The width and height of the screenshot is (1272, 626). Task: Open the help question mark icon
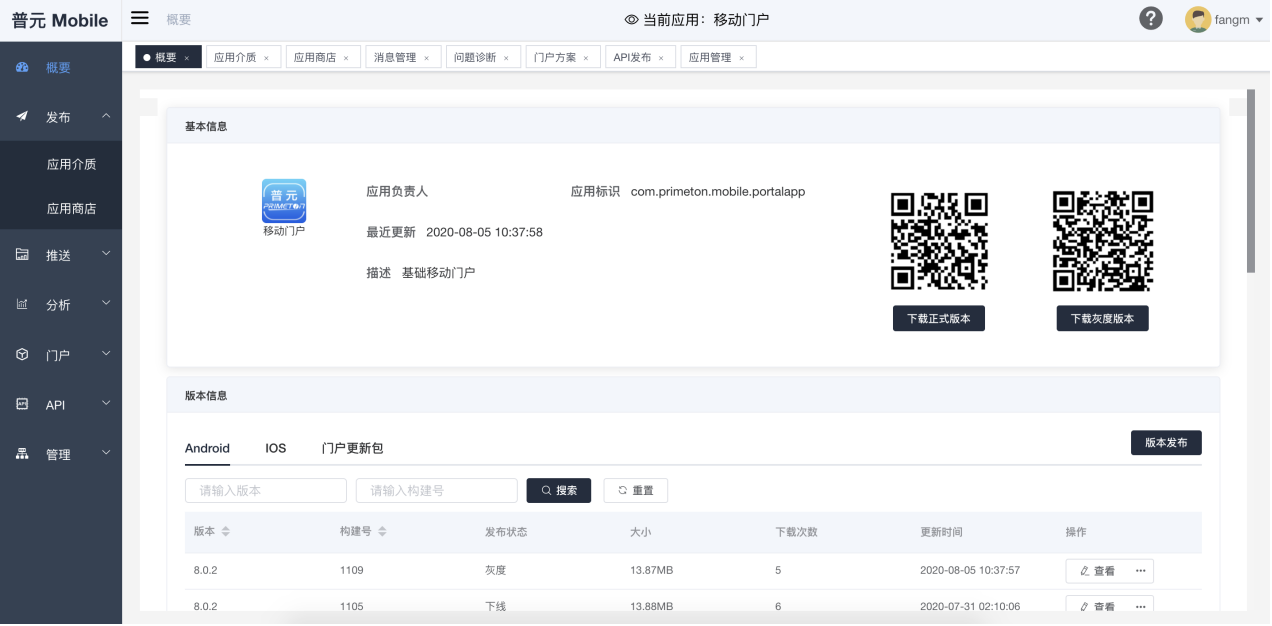tap(1151, 19)
